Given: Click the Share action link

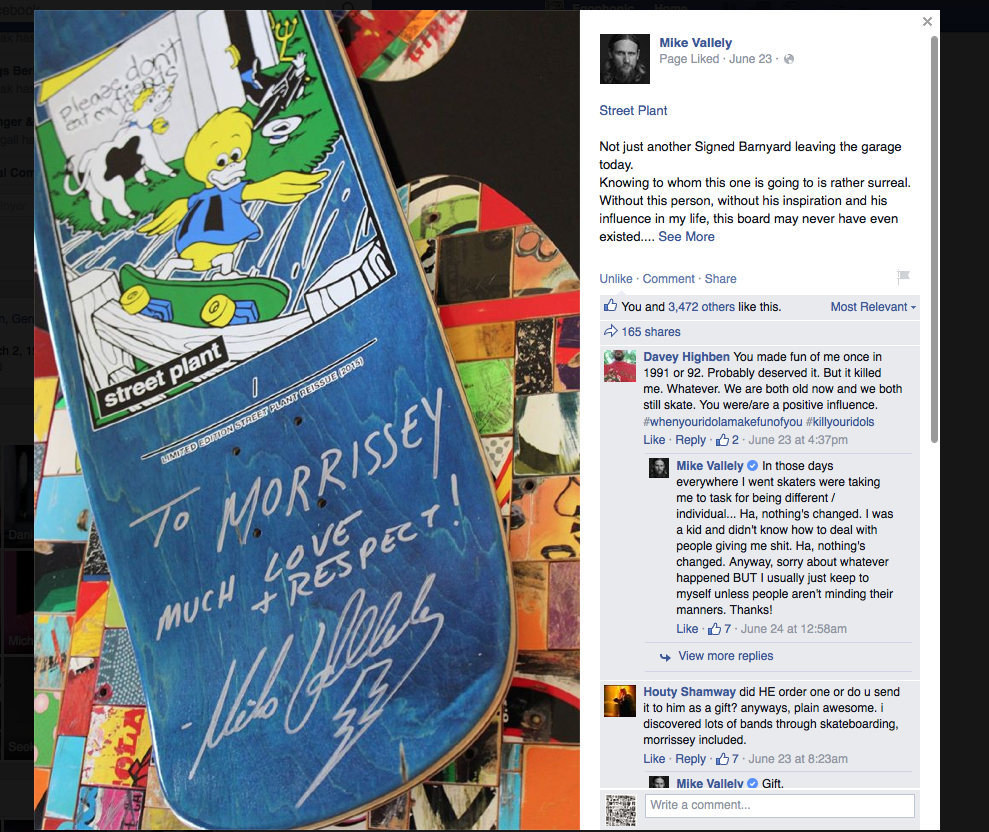Looking at the screenshot, I should coord(720,279).
